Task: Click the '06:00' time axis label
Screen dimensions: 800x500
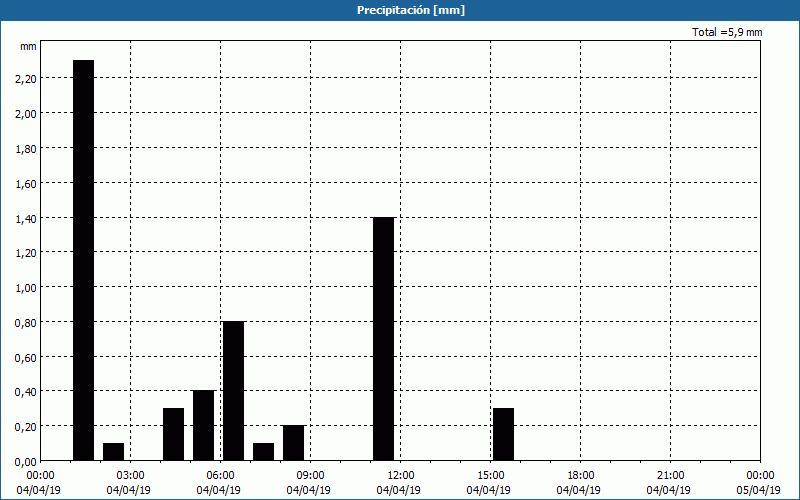Action: [x=220, y=476]
